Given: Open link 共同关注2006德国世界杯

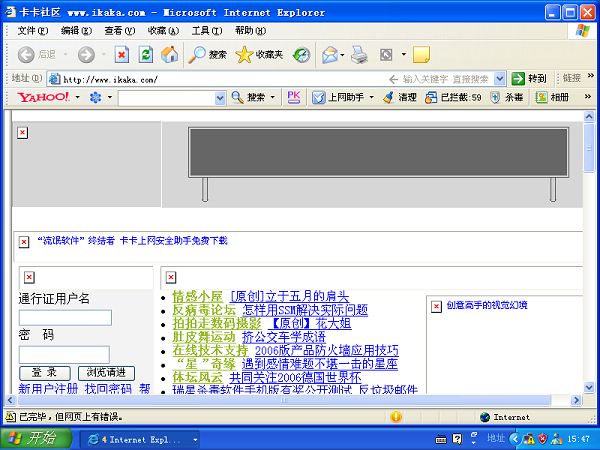Looking at the screenshot, I should pos(295,378).
